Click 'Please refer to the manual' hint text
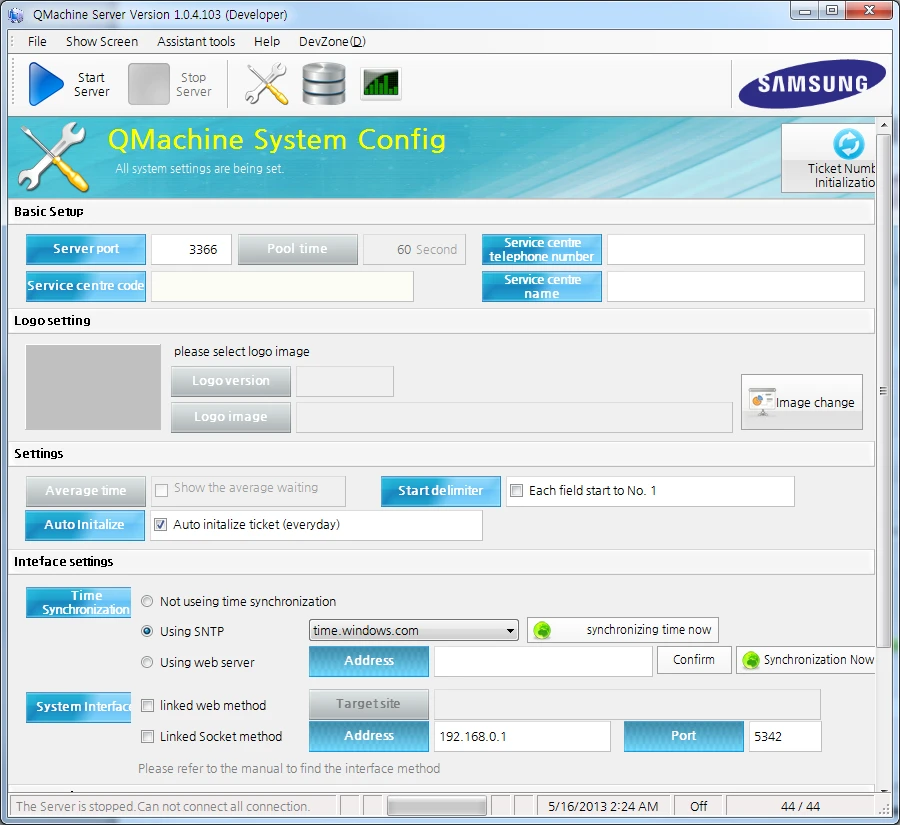Screen dimensions: 900x825 pos(289,768)
